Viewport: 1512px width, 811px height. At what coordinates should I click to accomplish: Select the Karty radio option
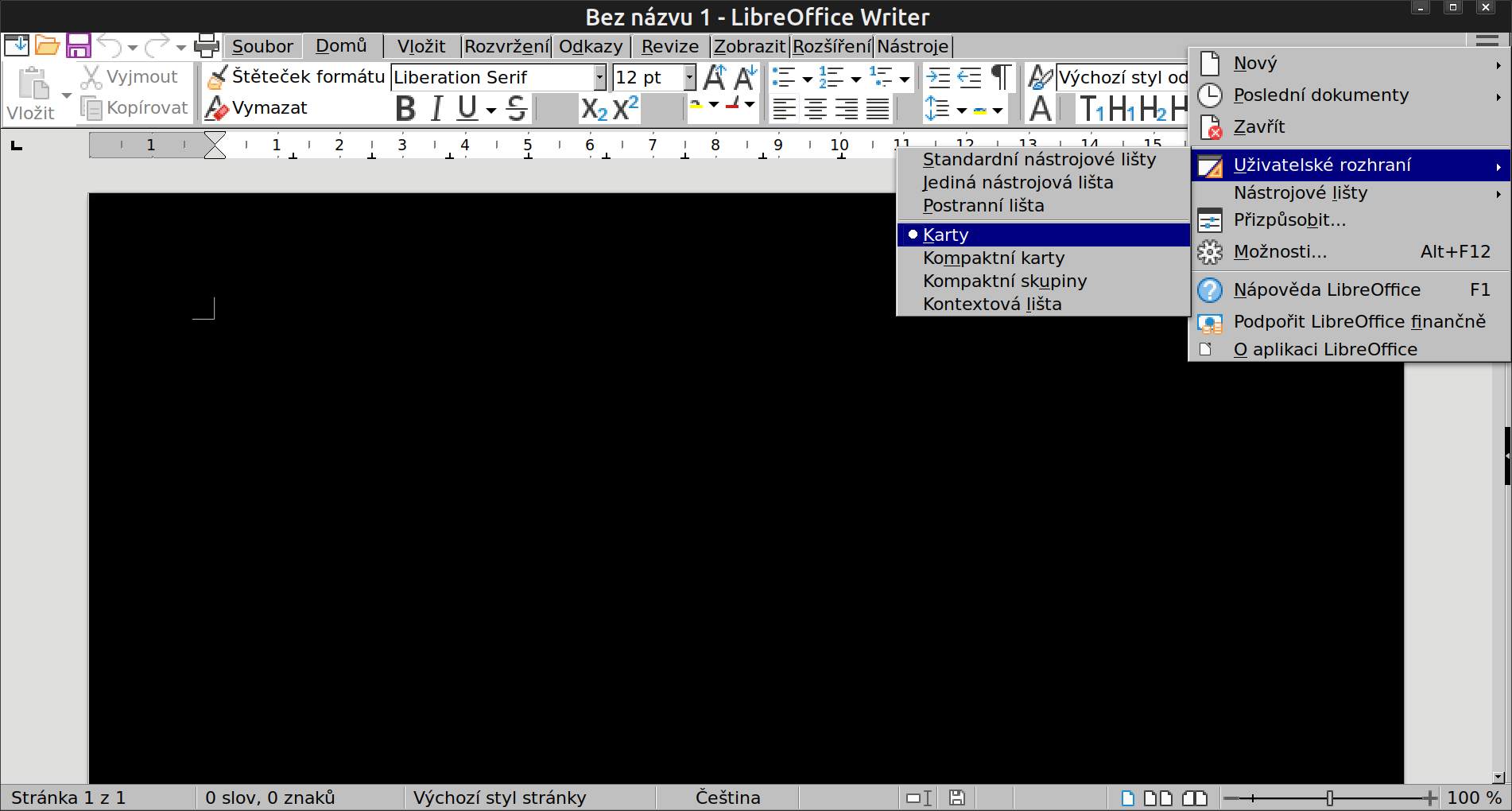[1043, 235]
